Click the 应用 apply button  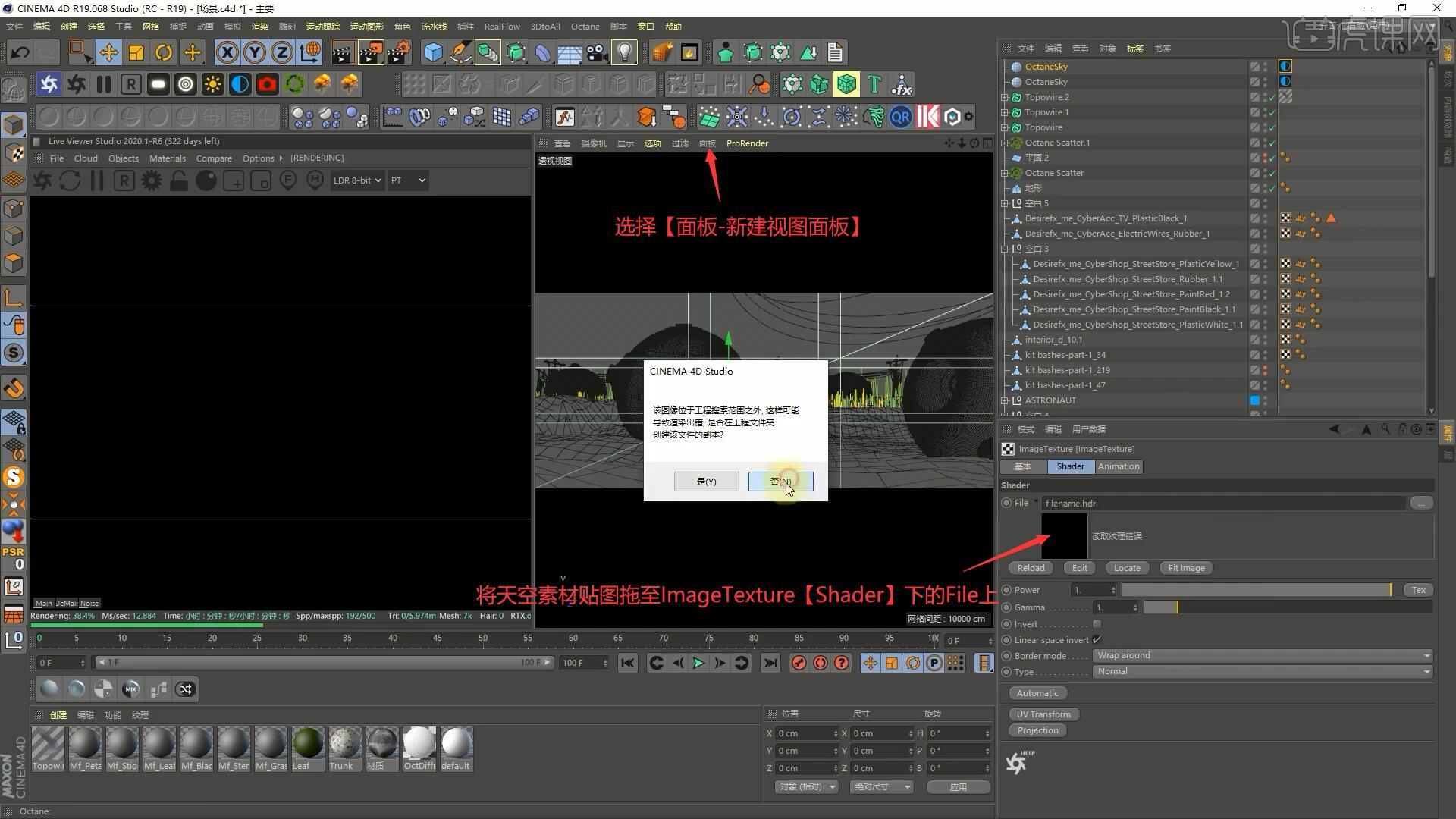click(959, 787)
